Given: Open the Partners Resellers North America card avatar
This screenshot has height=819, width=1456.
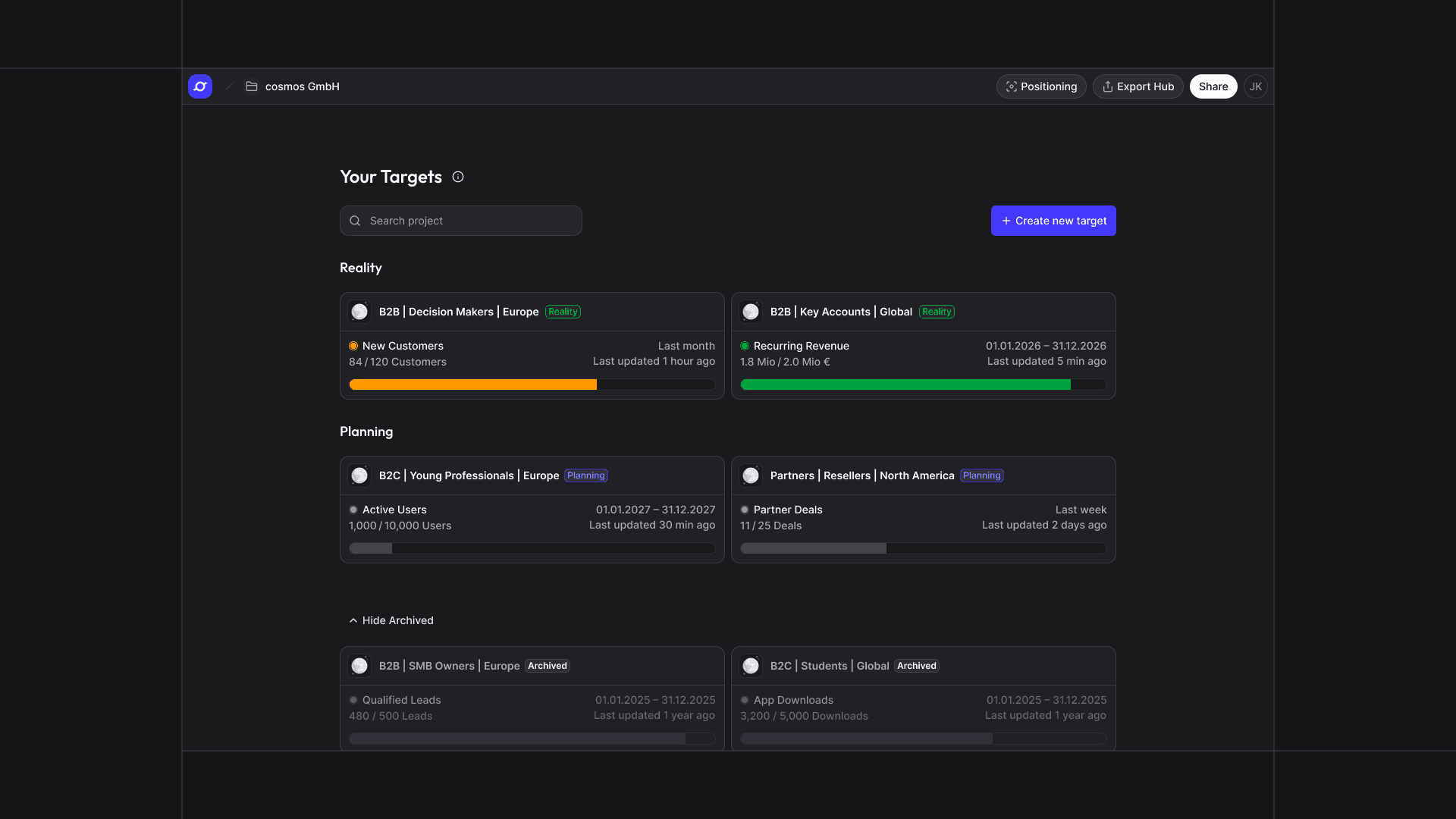Looking at the screenshot, I should pyautogui.click(x=751, y=475).
